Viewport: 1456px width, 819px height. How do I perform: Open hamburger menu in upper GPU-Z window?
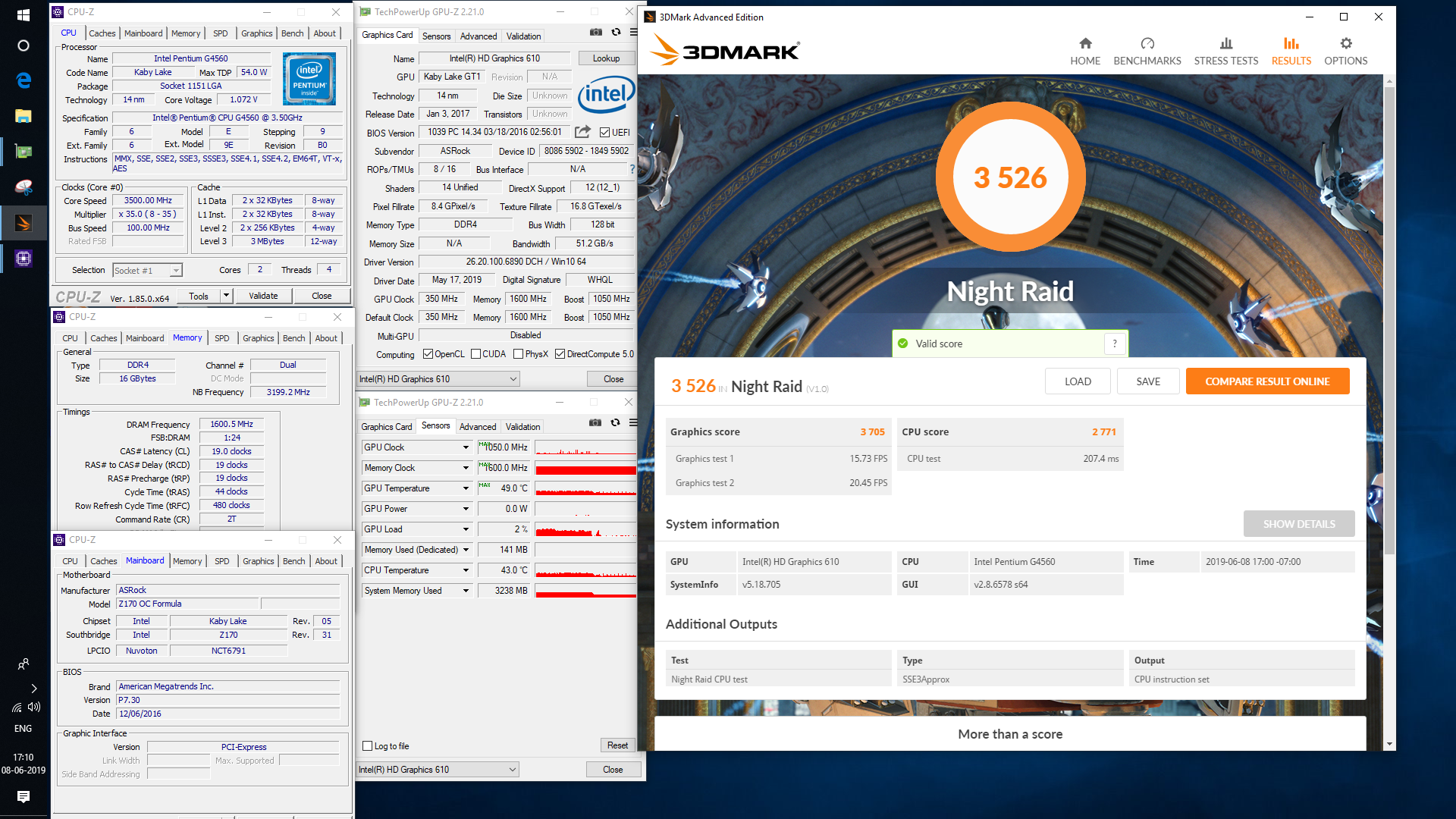pyautogui.click(x=633, y=32)
